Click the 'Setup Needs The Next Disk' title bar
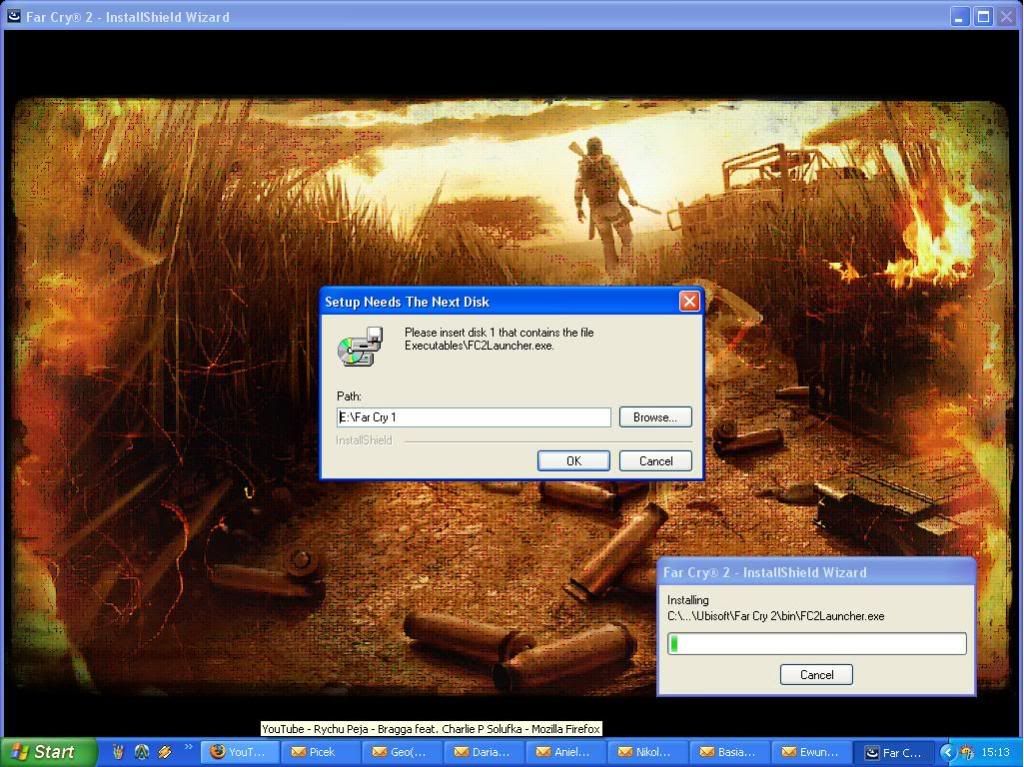 (x=512, y=301)
